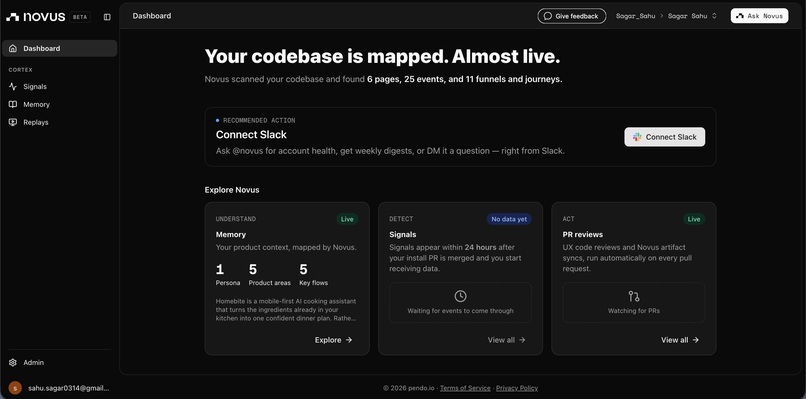The height and width of the screenshot is (399, 806).
Task: Click the Signals card title
Action: point(402,234)
